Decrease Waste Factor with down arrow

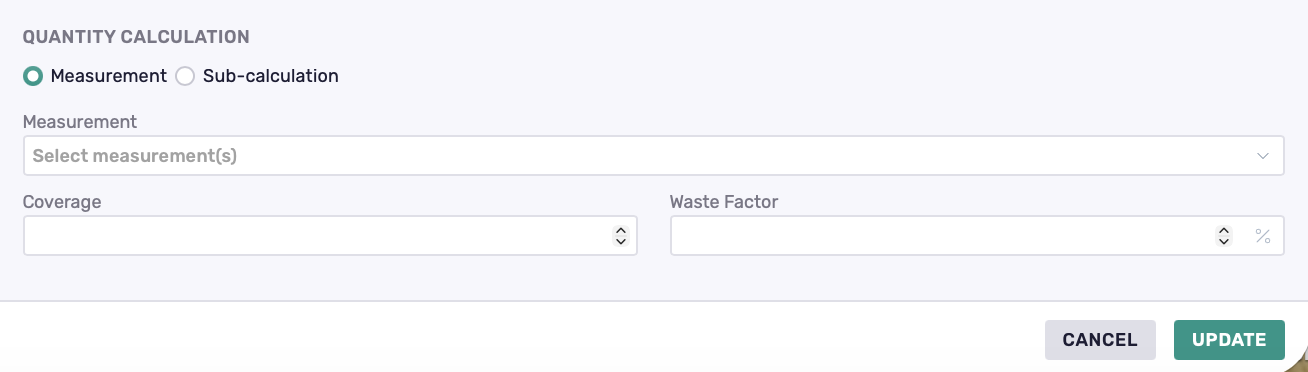tap(1224, 242)
